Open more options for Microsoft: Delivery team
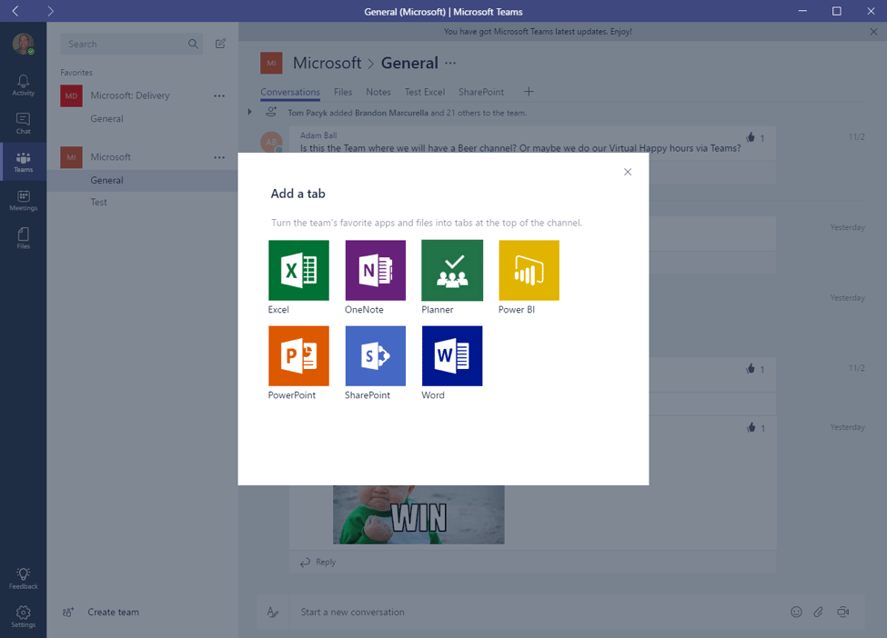The width and height of the screenshot is (887, 638). [x=219, y=96]
